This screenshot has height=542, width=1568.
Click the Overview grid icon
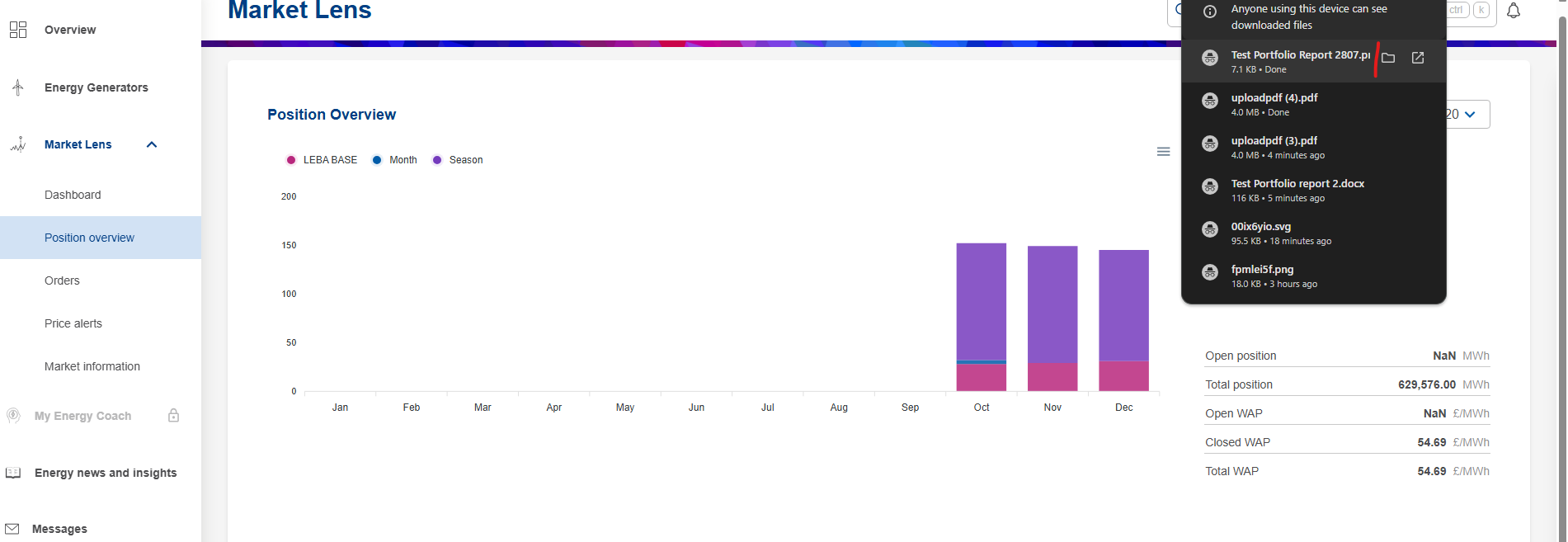[x=18, y=30]
